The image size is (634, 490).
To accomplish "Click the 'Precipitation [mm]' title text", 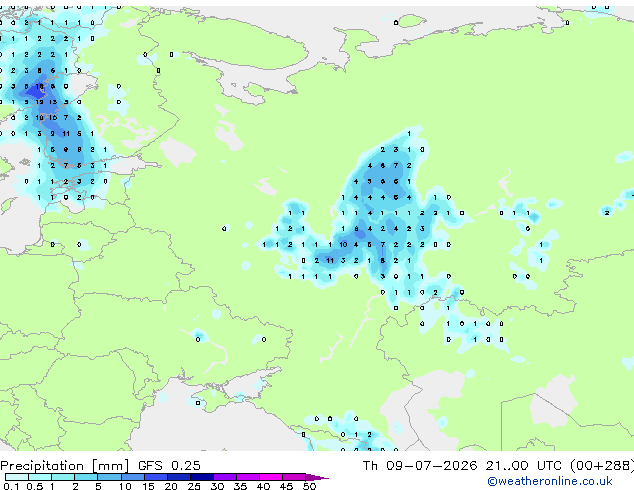I will point(65,466).
